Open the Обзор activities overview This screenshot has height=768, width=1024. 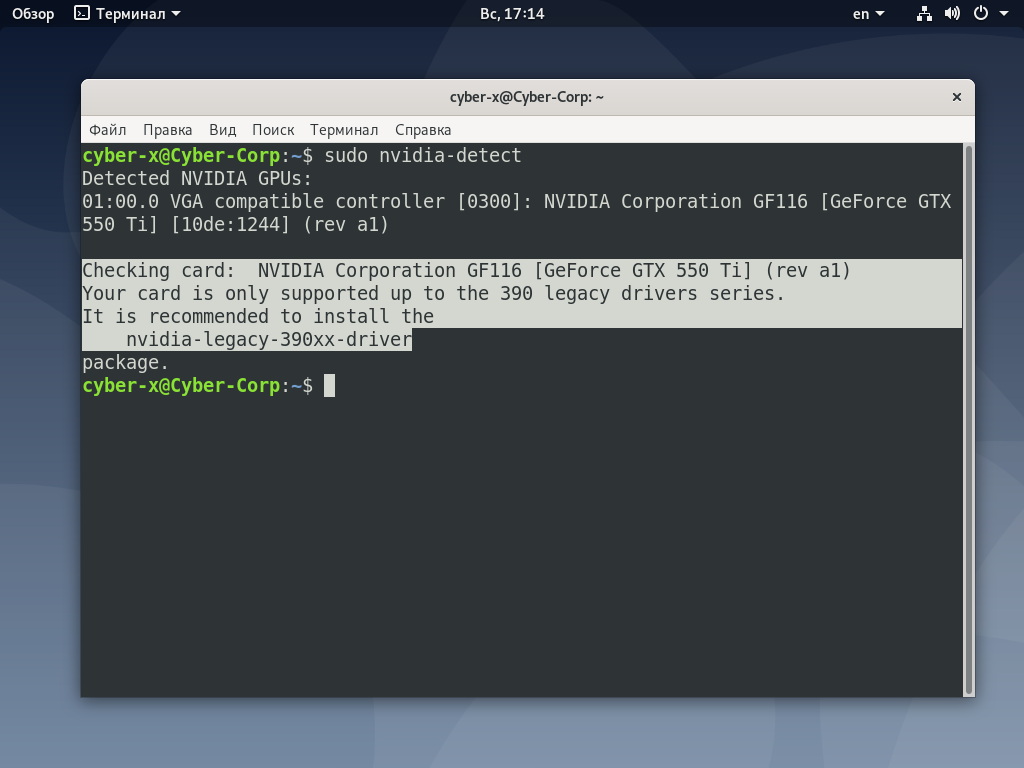point(33,14)
